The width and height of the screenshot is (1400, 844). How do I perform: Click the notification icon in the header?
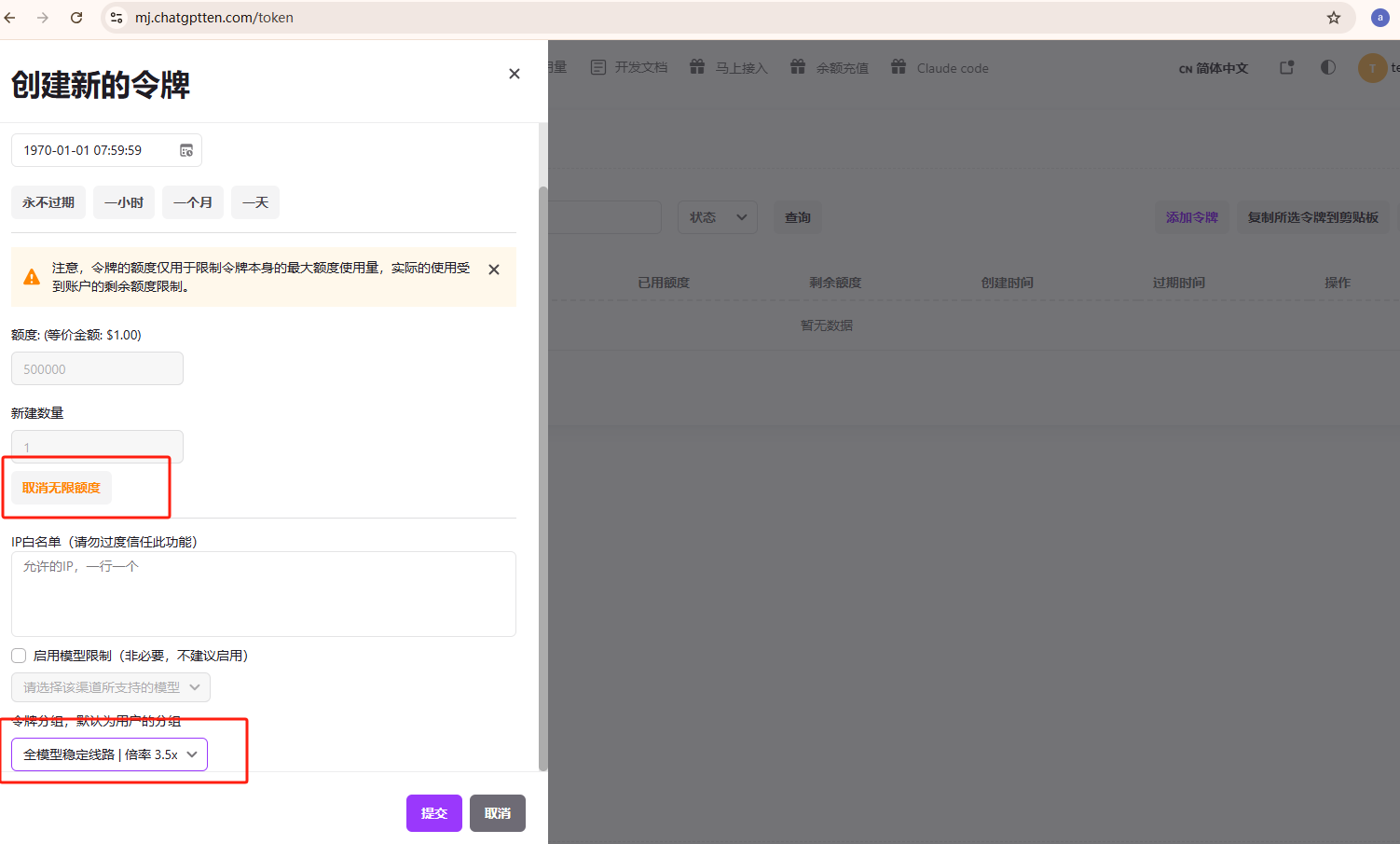(x=1287, y=67)
